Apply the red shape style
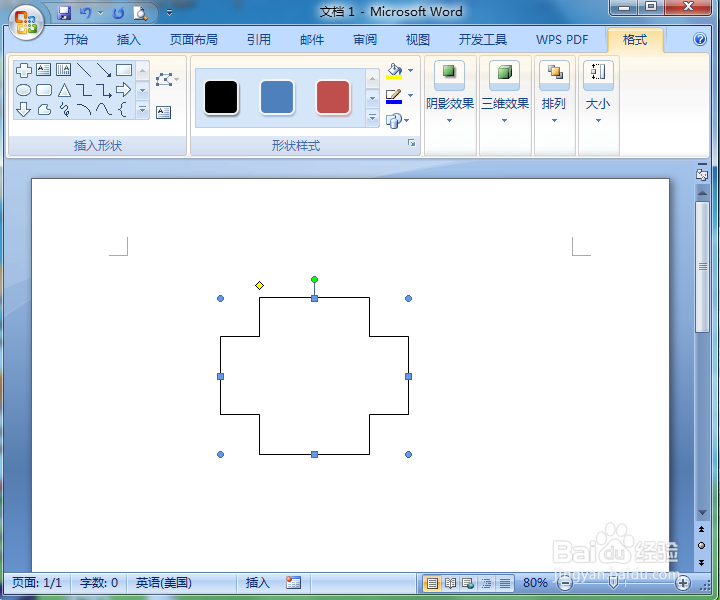 (333, 97)
